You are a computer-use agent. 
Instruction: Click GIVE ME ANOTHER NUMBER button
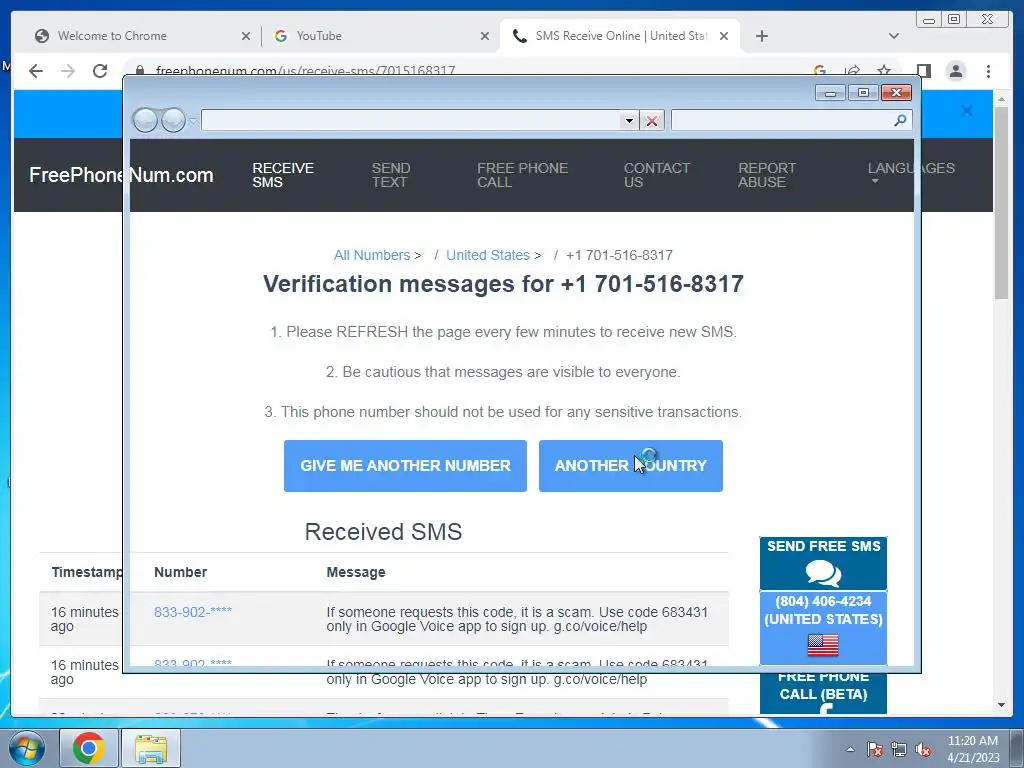(x=405, y=466)
